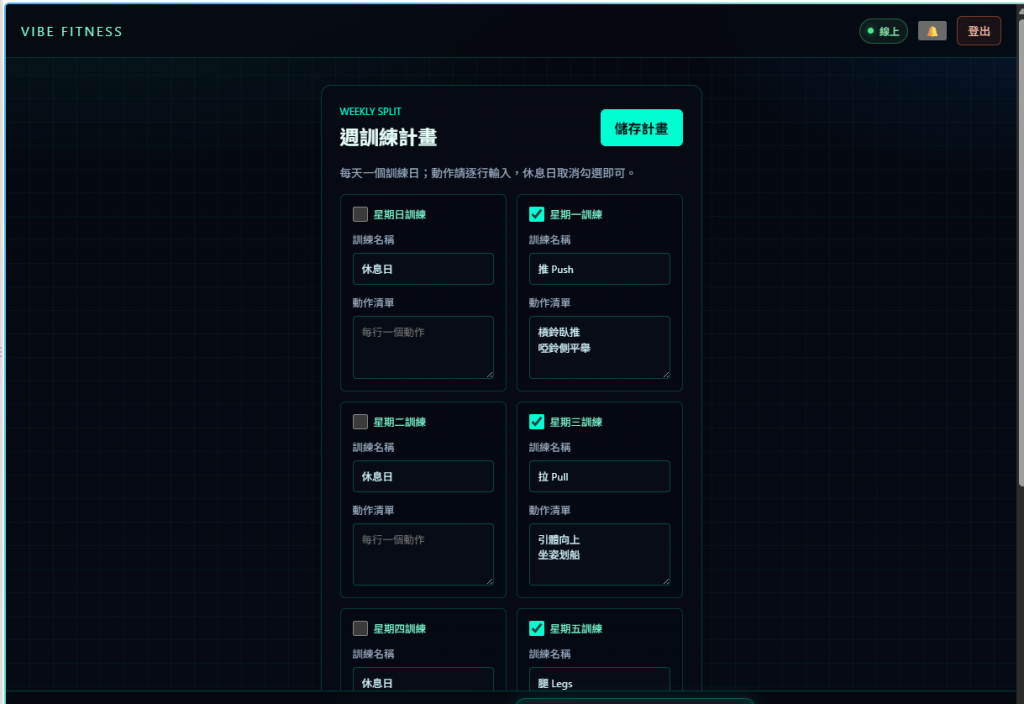Click the 線上 online status badge

[x=883, y=31]
